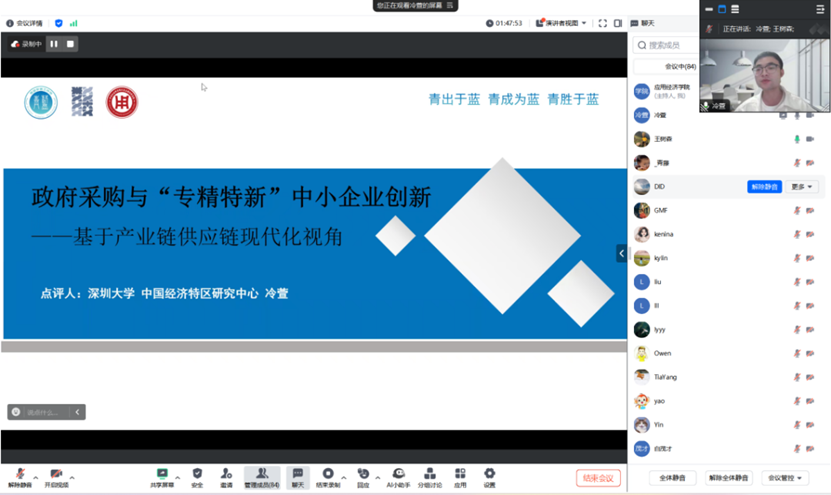Screen dimensions: 831x495
Task: Toggle the 管理成员(84) members panel
Action: coord(262,477)
